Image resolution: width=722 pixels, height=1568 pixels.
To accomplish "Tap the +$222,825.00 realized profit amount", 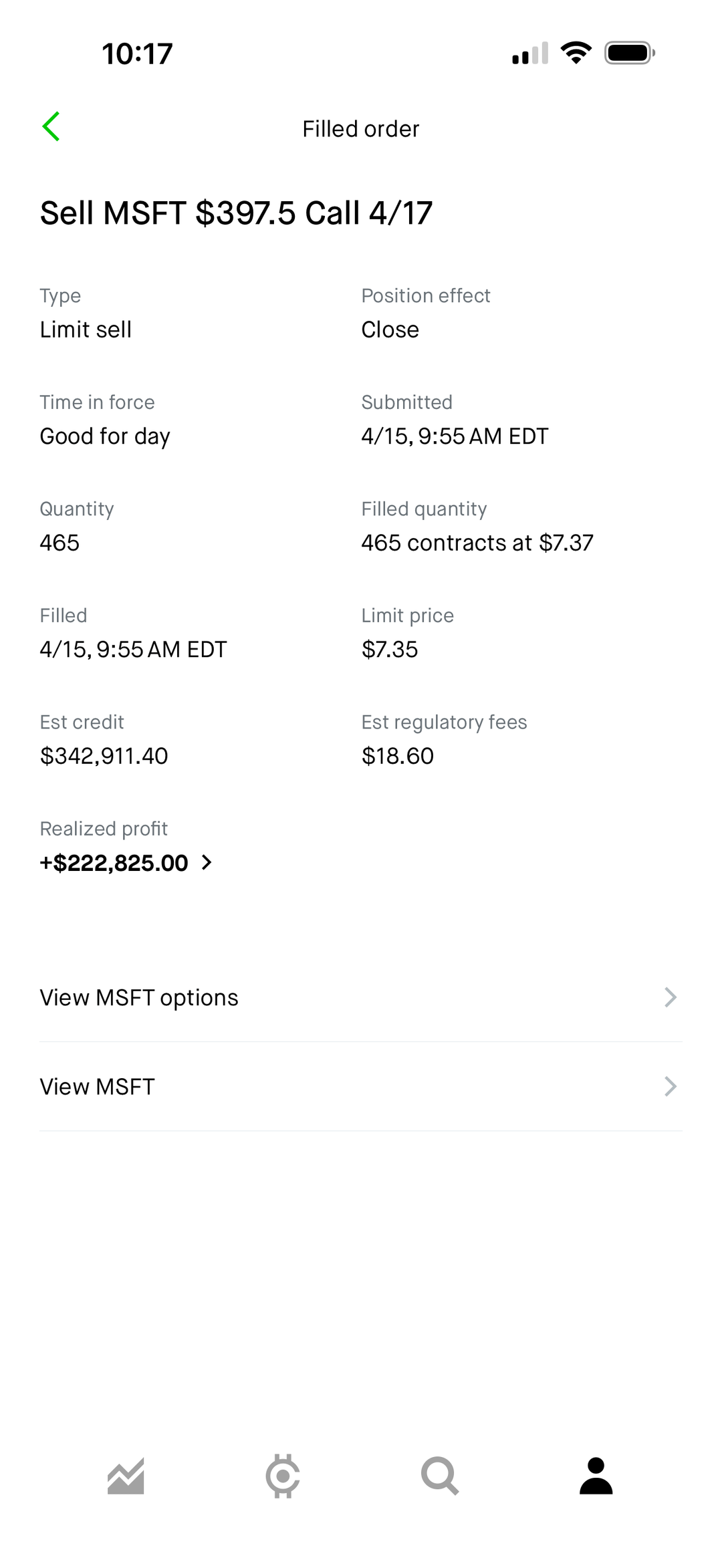I will click(114, 863).
